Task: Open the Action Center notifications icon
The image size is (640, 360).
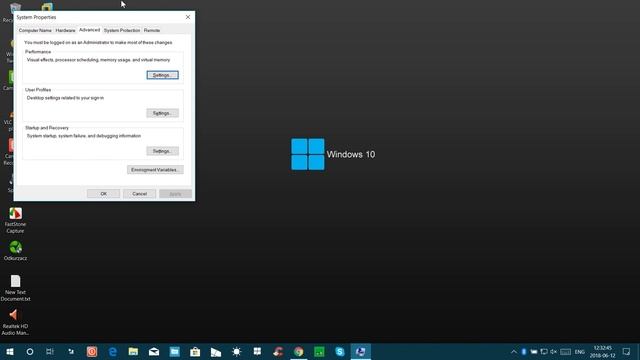Action: 626,351
